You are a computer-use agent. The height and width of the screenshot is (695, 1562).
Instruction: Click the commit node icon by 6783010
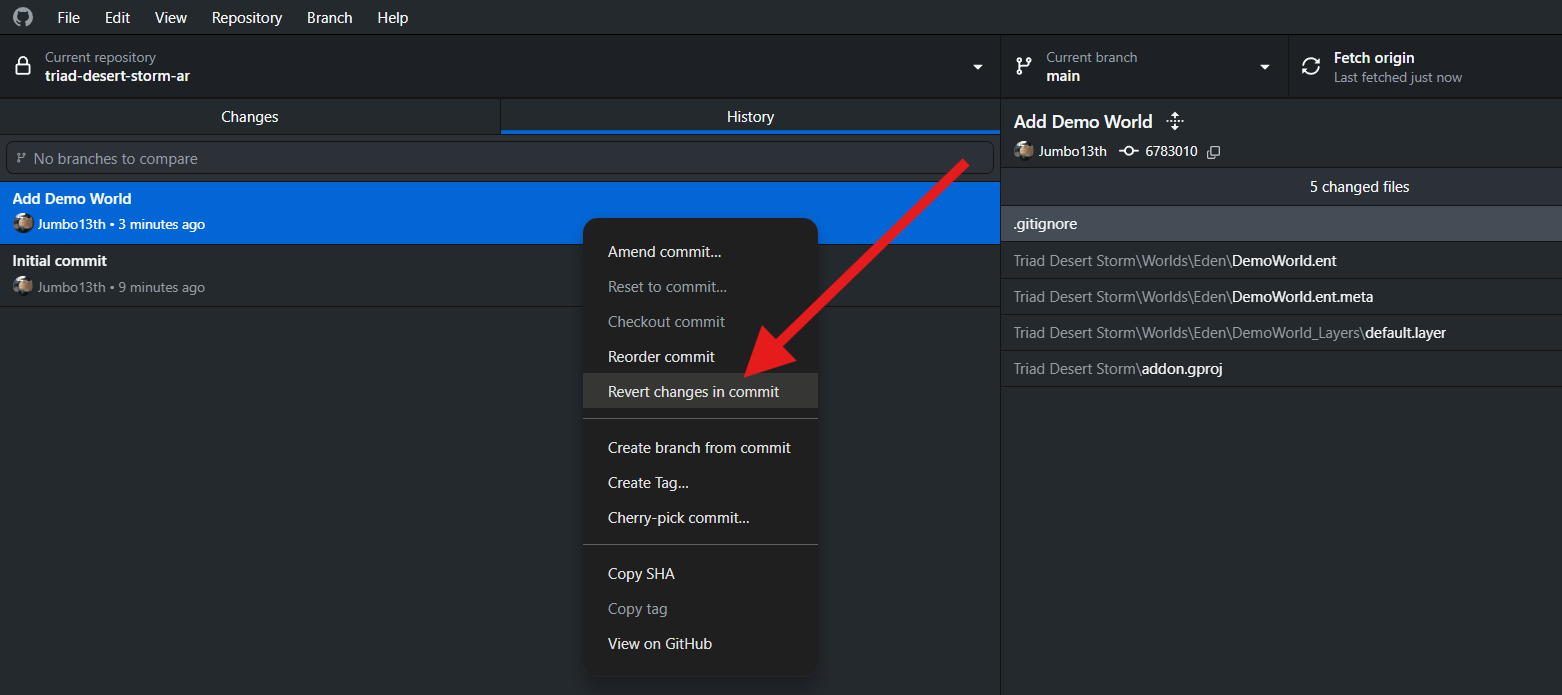pos(1129,151)
